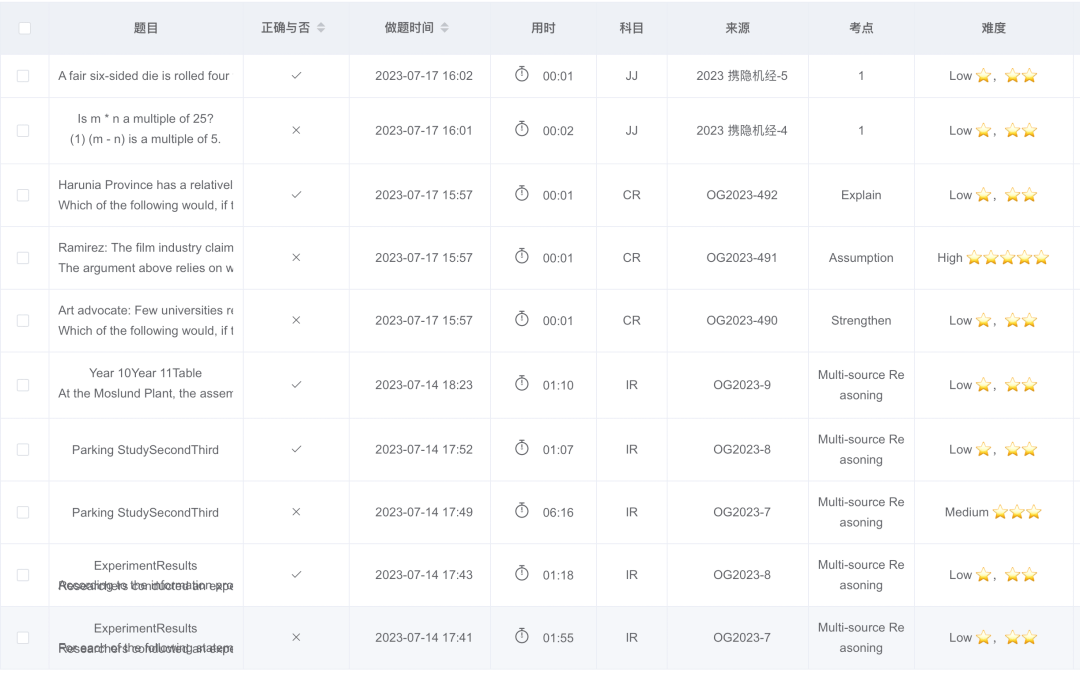
Task: Sort by the 正确与否 column arrows
Action: 321,28
